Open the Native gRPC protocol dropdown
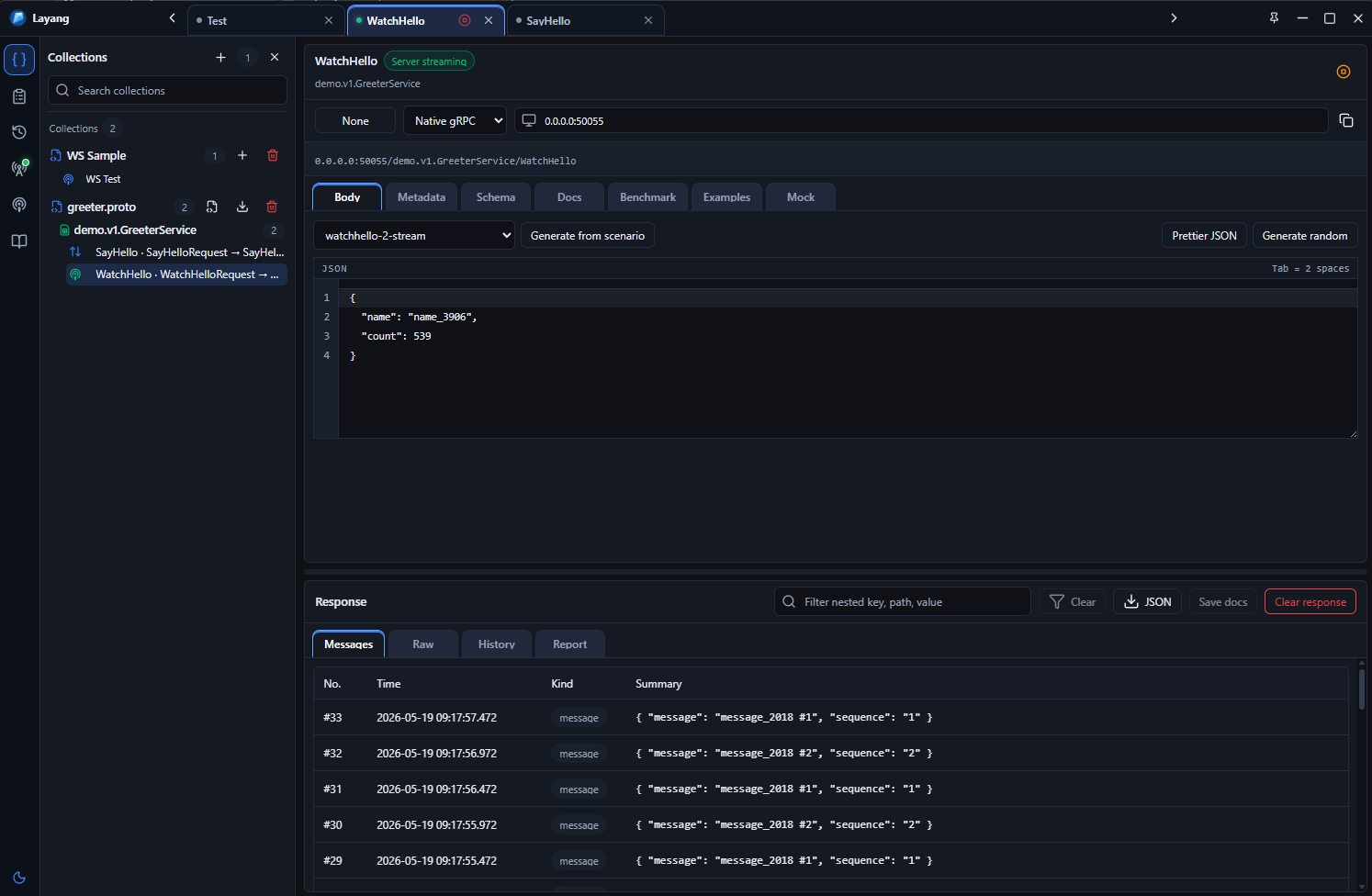 click(455, 120)
